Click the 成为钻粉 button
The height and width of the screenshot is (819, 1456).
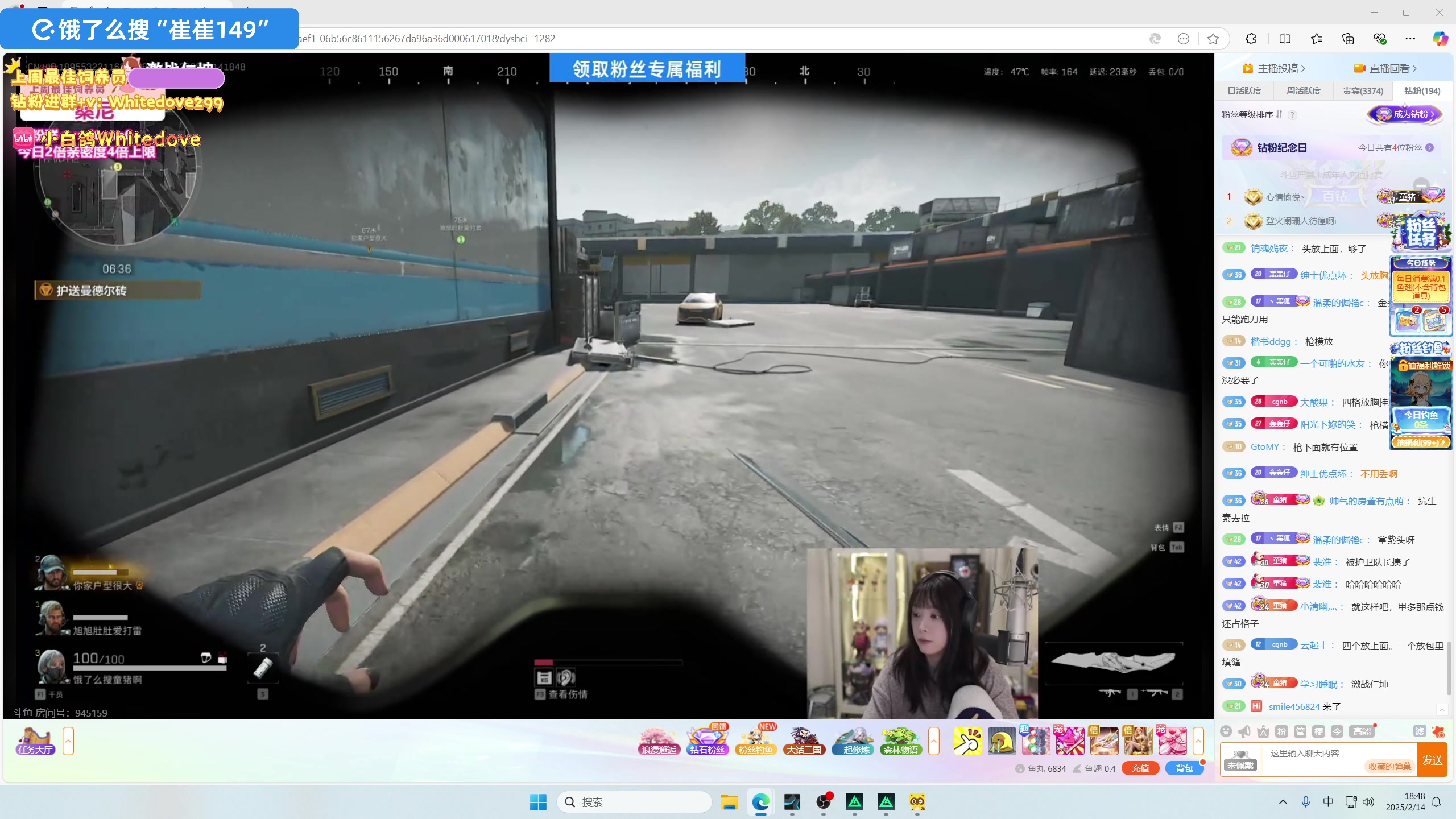pyautogui.click(x=1406, y=114)
